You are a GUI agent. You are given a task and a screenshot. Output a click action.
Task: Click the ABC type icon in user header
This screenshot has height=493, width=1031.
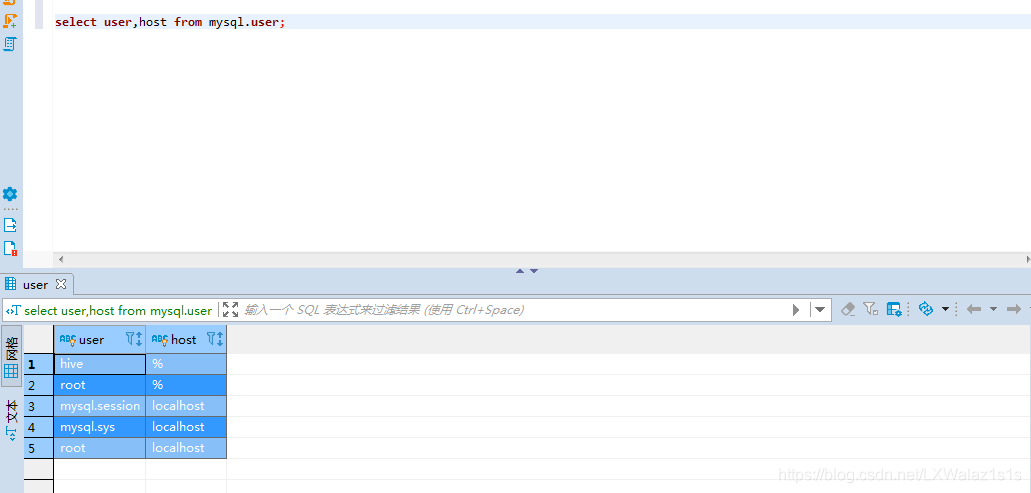[x=68, y=339]
